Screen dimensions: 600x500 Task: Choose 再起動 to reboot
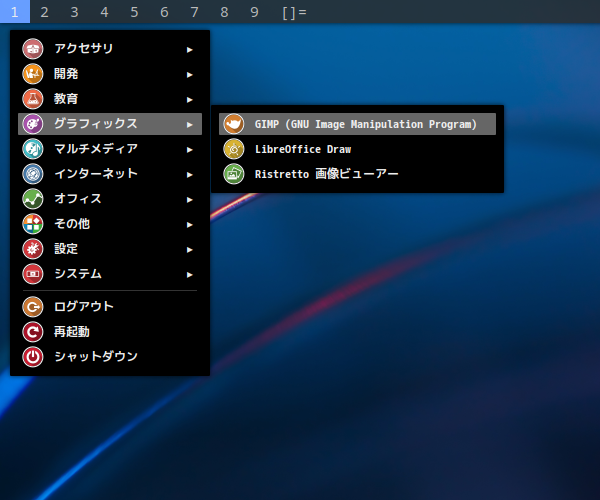point(110,332)
